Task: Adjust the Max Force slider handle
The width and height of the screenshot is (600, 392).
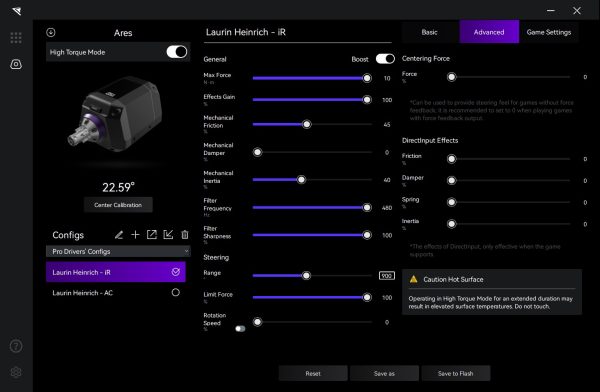Action: pyautogui.click(x=367, y=78)
